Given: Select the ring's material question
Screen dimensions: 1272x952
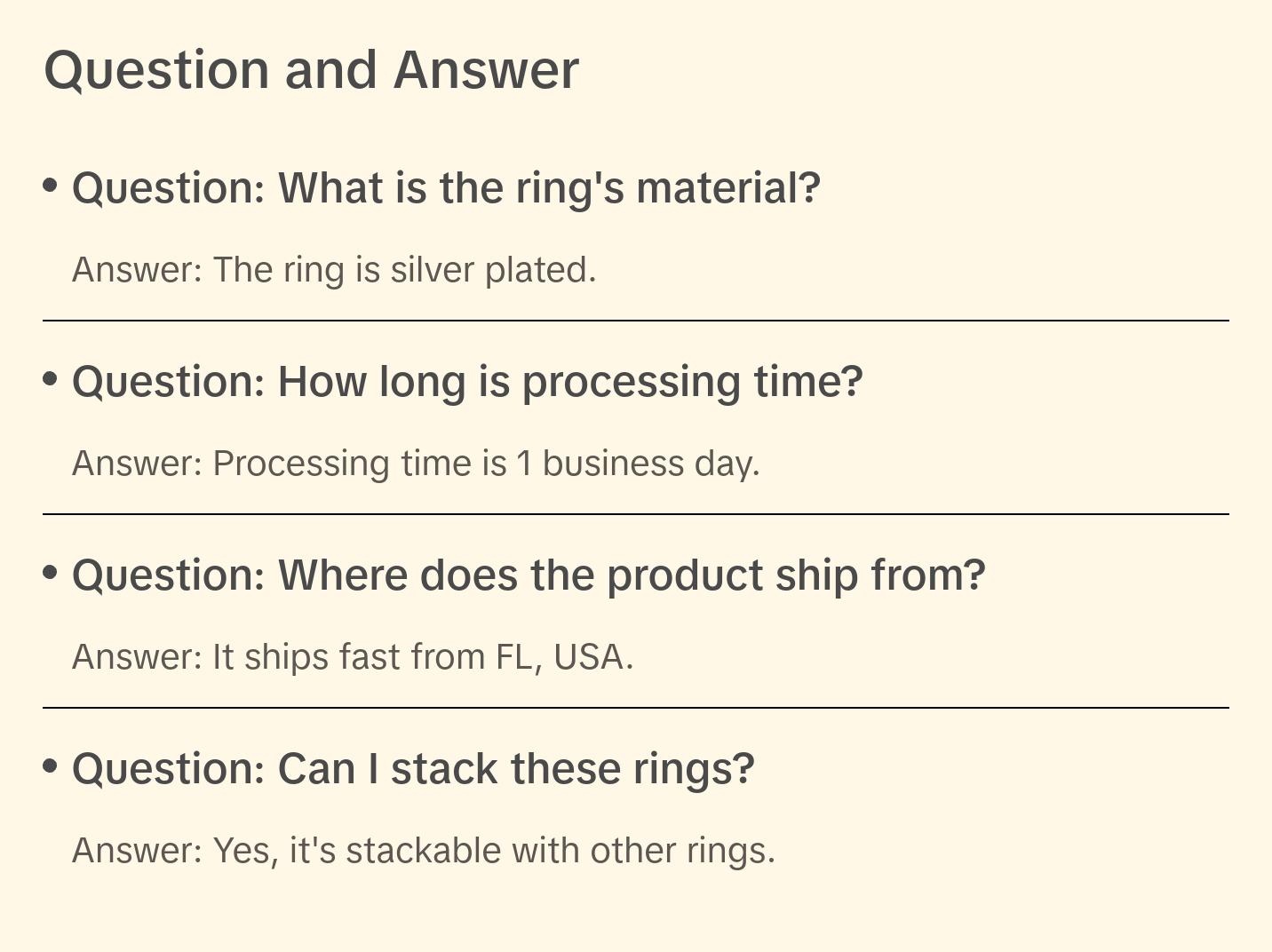Looking at the screenshot, I should coord(446,188).
